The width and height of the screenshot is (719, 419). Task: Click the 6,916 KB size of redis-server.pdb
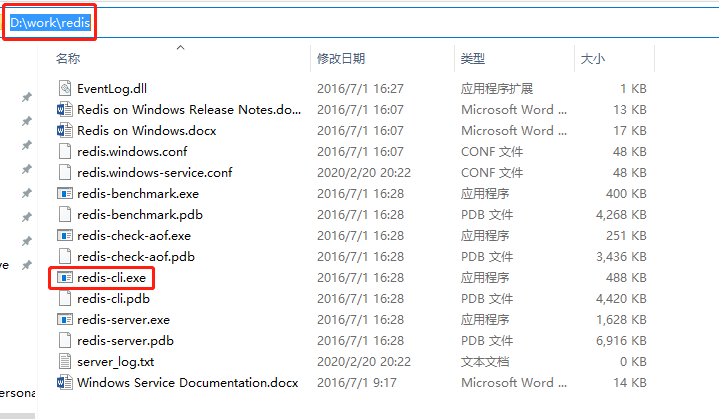pos(621,341)
